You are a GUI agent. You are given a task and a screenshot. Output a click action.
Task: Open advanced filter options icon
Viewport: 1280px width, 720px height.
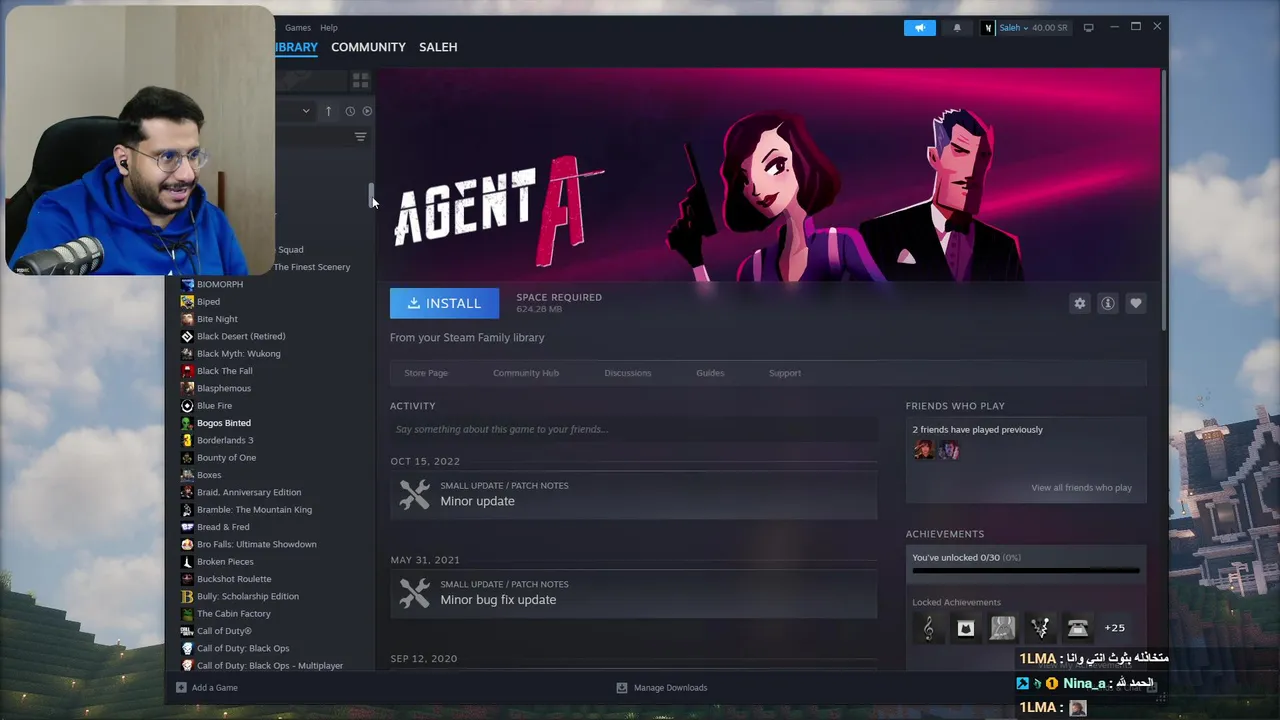pyautogui.click(x=360, y=137)
